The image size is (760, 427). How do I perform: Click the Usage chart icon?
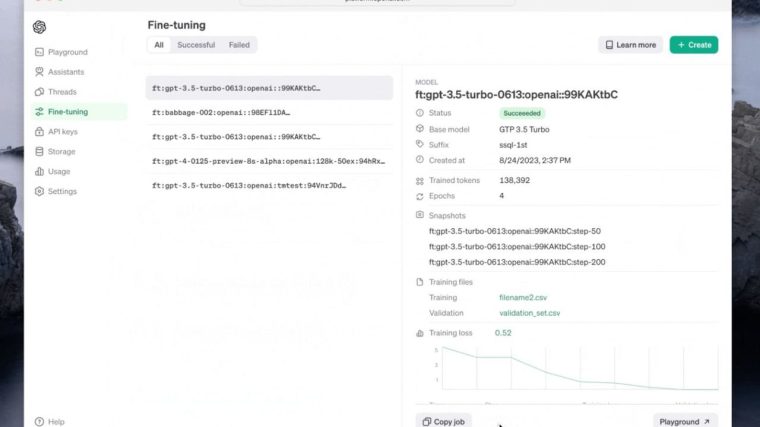pyautogui.click(x=39, y=171)
